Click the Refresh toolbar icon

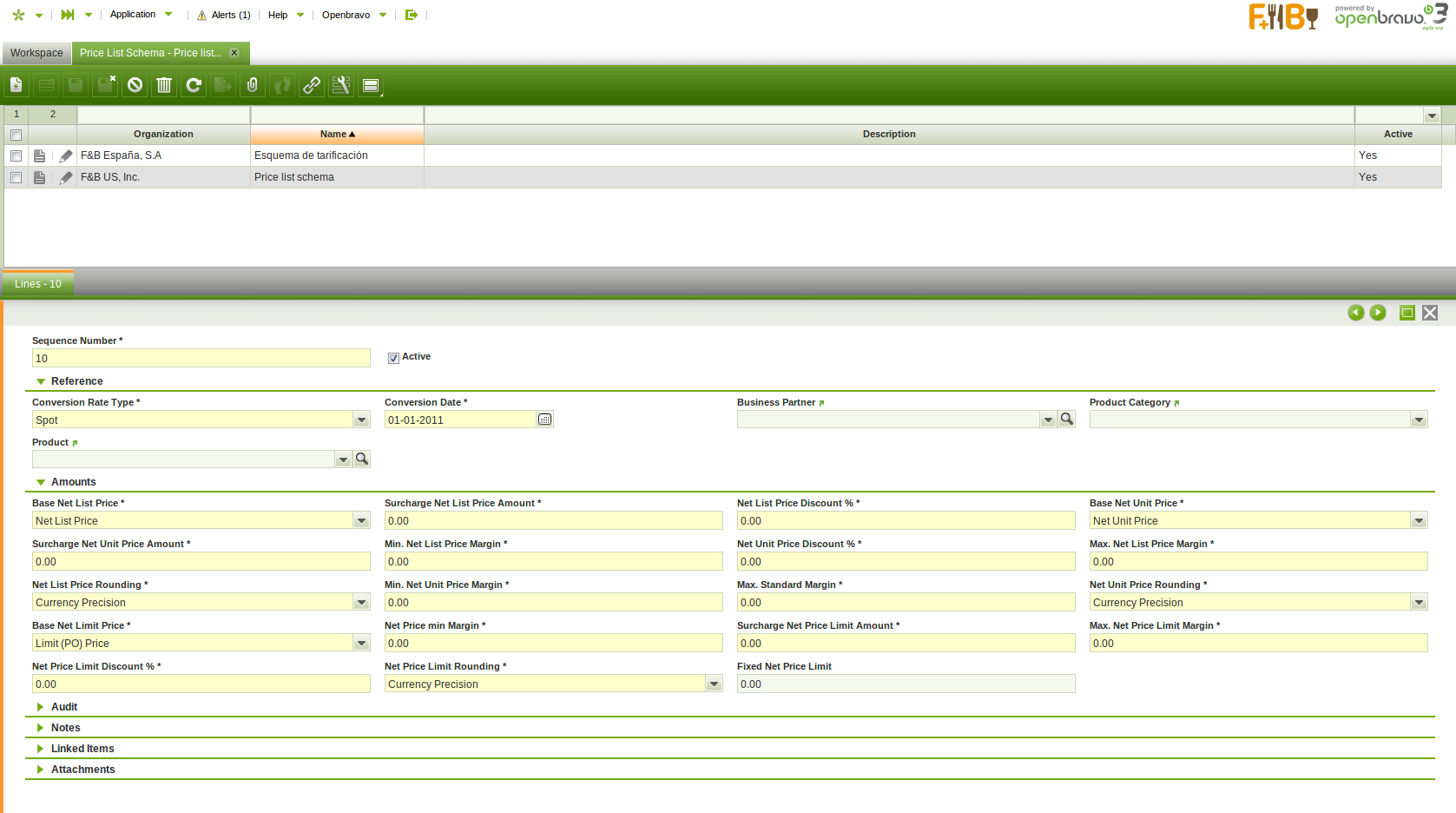[194, 85]
